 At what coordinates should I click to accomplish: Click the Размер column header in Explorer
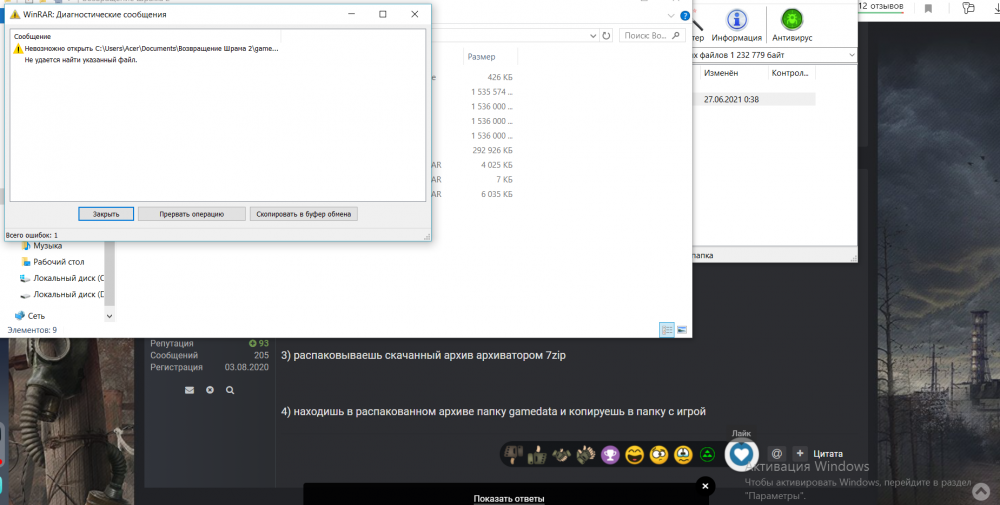pyautogui.click(x=481, y=57)
